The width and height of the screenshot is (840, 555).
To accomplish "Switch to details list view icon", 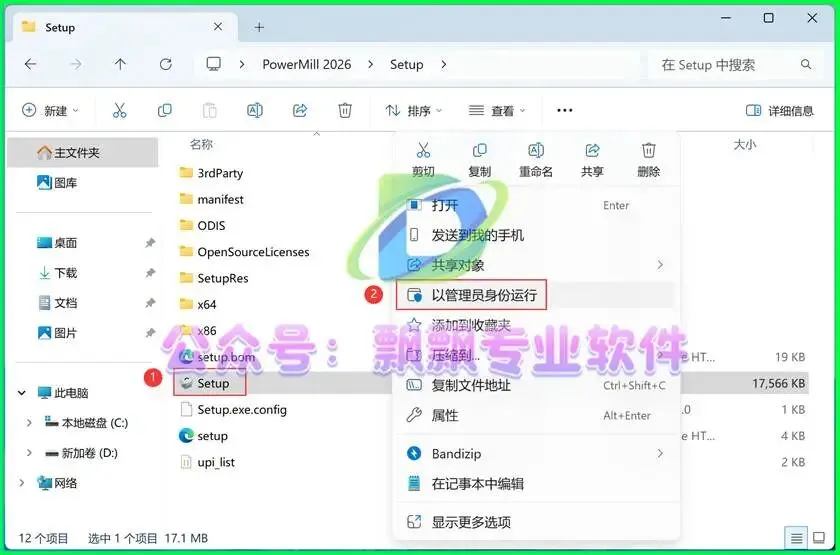I will click(x=797, y=538).
